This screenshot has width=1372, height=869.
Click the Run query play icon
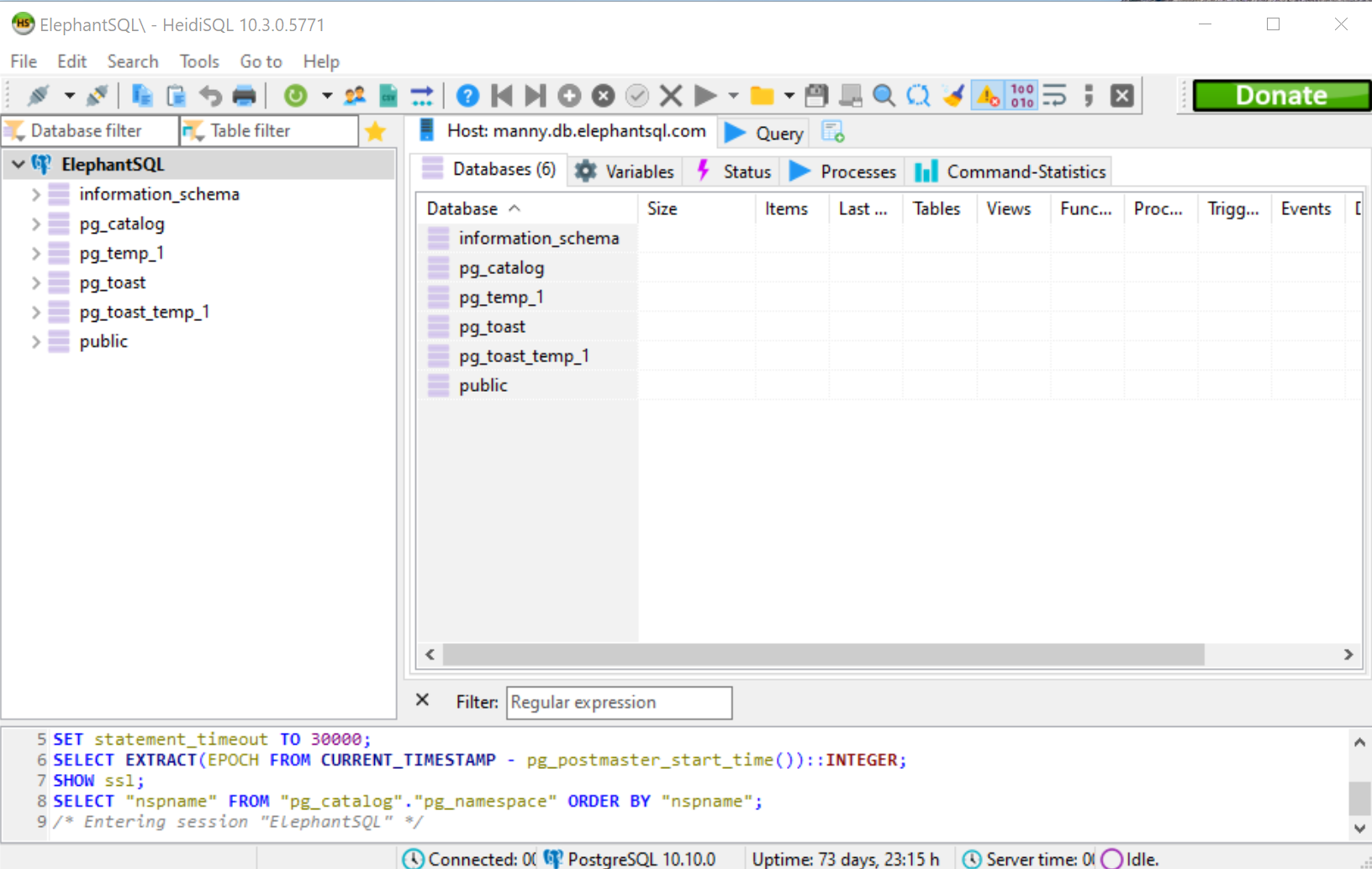point(705,96)
